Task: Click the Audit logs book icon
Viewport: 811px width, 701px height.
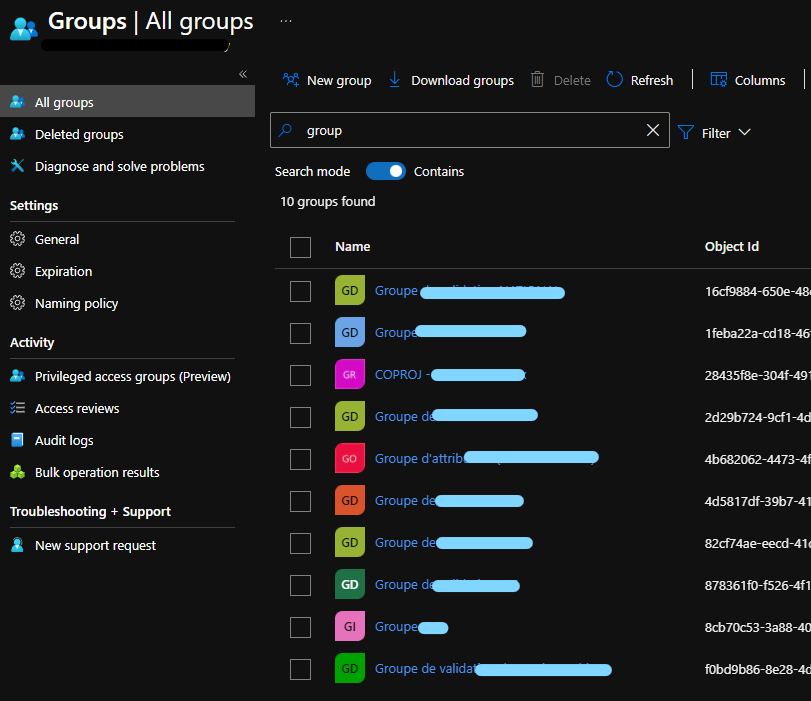Action: (18, 440)
